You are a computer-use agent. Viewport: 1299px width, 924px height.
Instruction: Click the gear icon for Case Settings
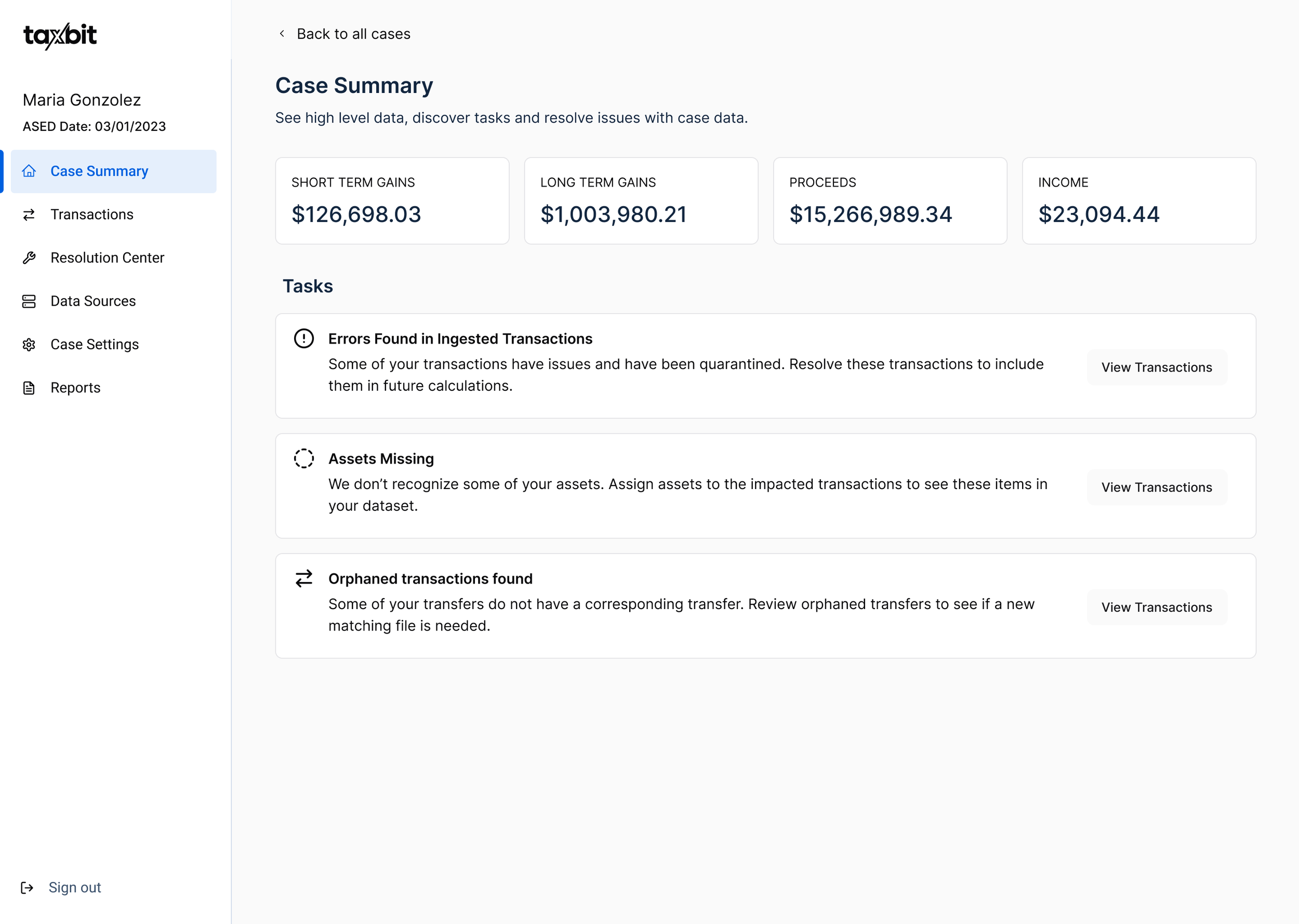tap(29, 344)
